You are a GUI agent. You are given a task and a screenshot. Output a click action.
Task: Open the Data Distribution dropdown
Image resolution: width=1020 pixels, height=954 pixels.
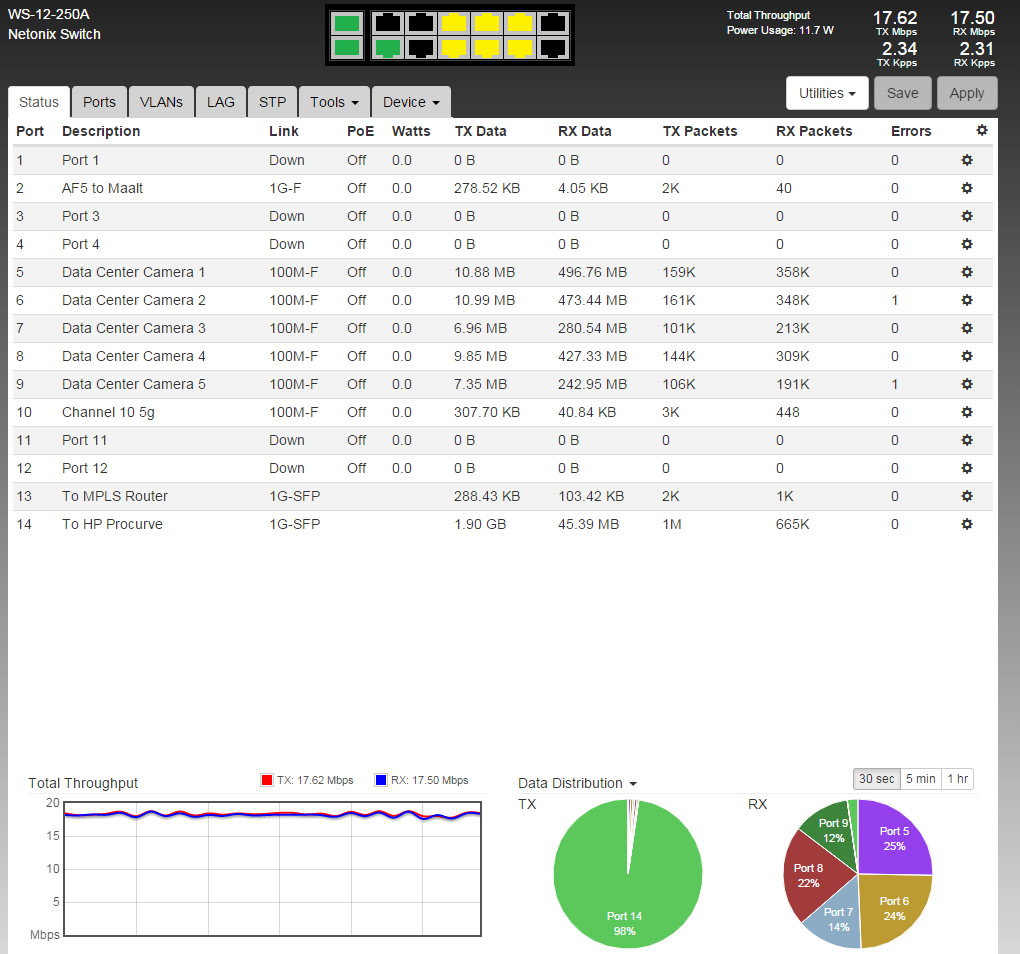[577, 783]
